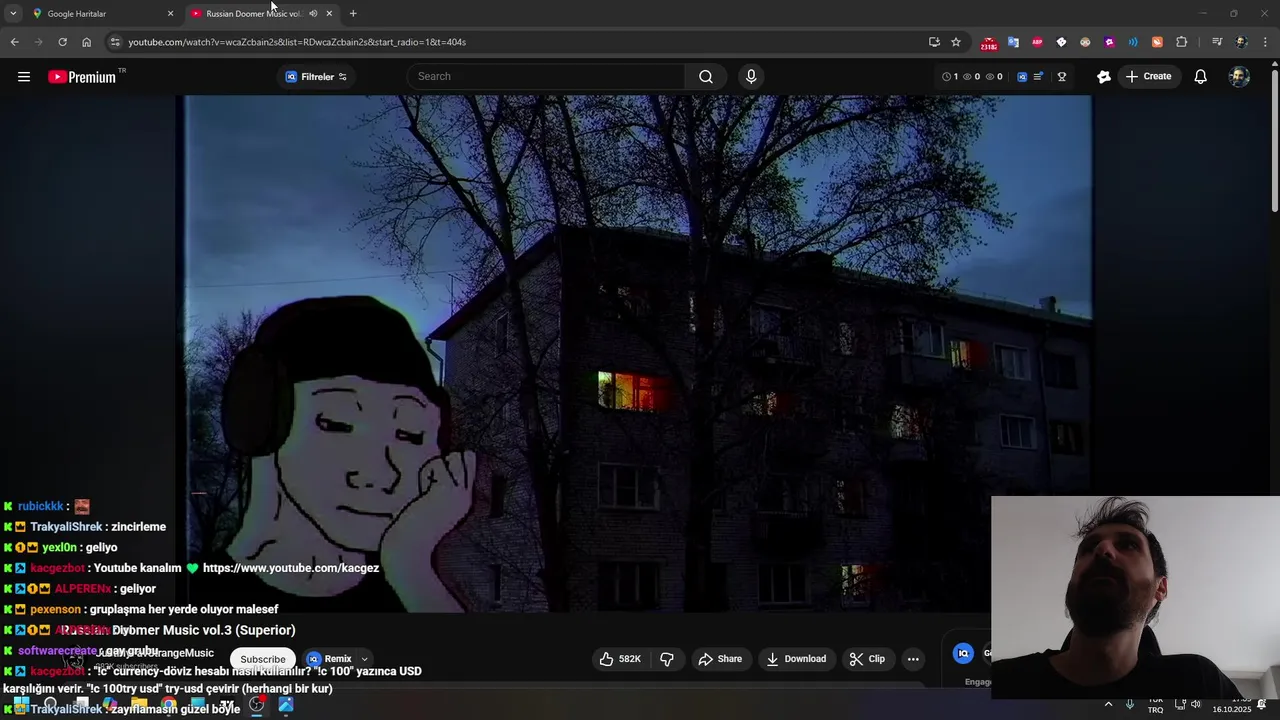This screenshot has height=720, width=1280.
Task: Share the video
Action: coord(720,659)
